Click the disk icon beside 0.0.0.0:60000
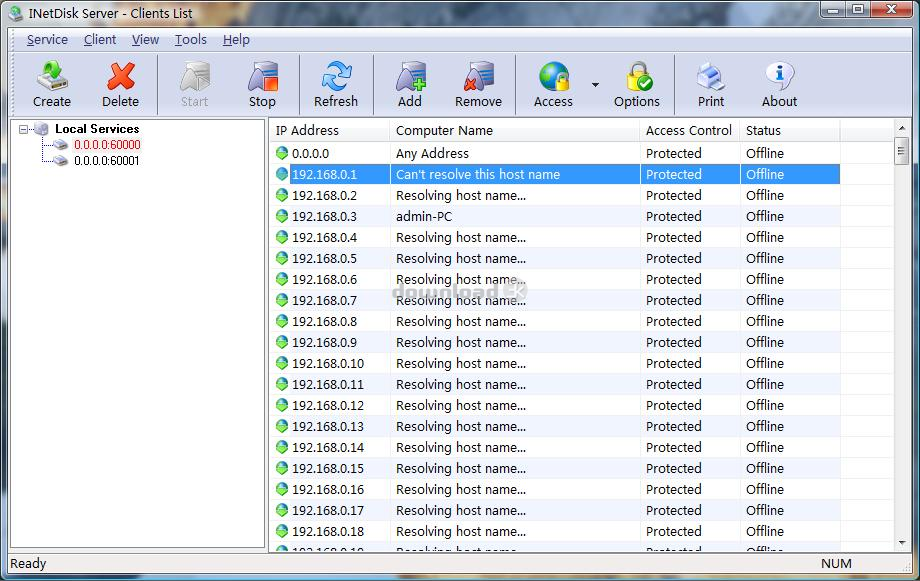The height and width of the screenshot is (581, 920). 61,145
